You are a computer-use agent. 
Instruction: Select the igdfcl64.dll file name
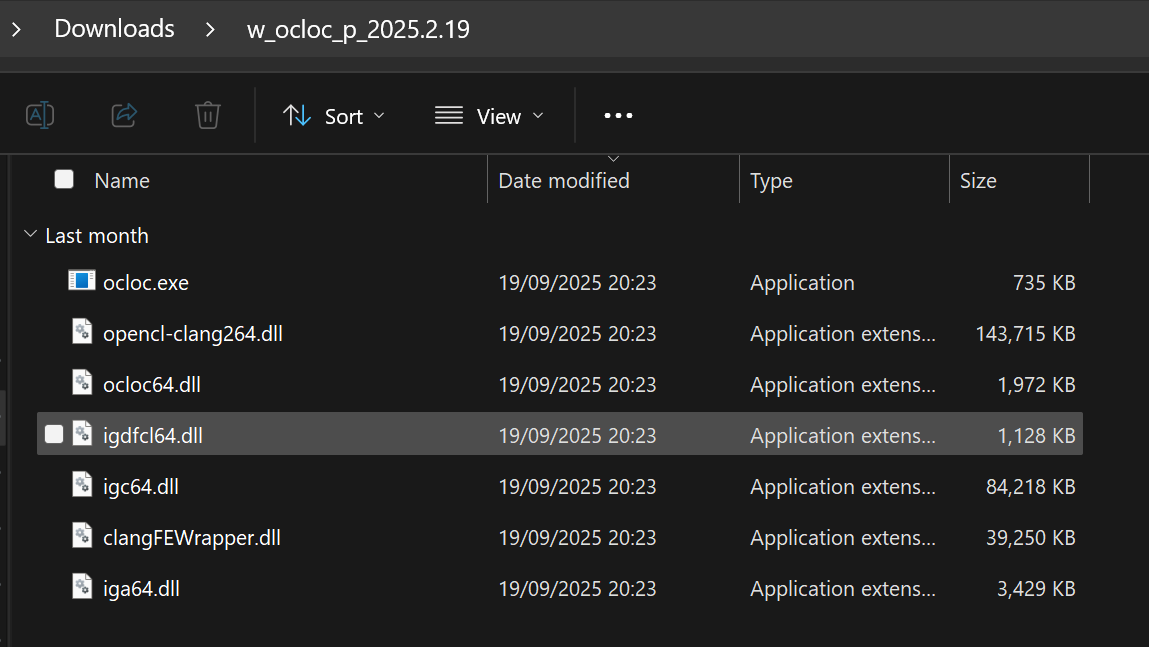(152, 436)
